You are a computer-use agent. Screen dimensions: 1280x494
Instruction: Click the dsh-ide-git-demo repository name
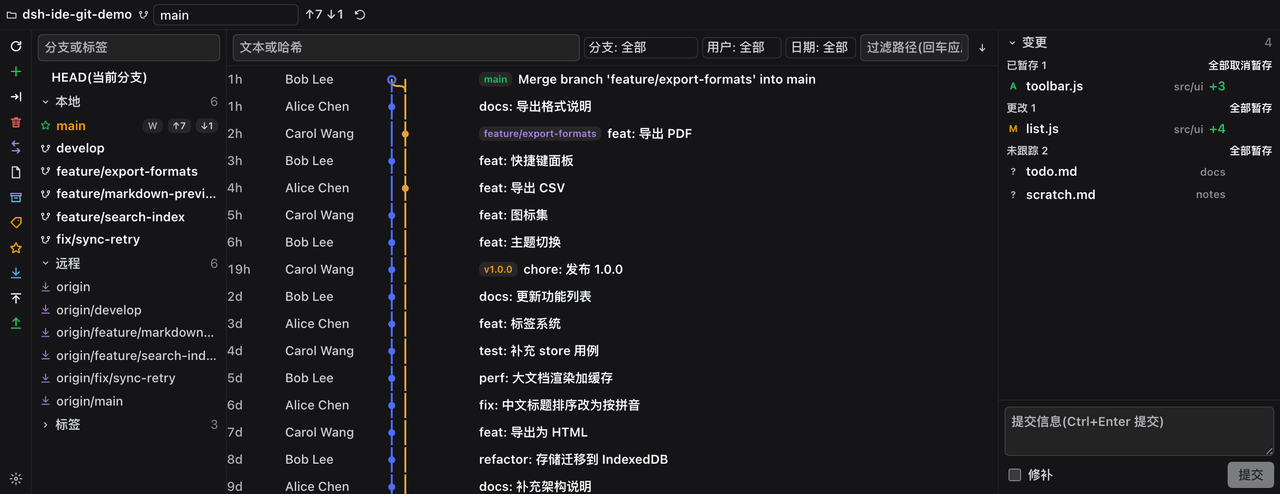point(77,15)
